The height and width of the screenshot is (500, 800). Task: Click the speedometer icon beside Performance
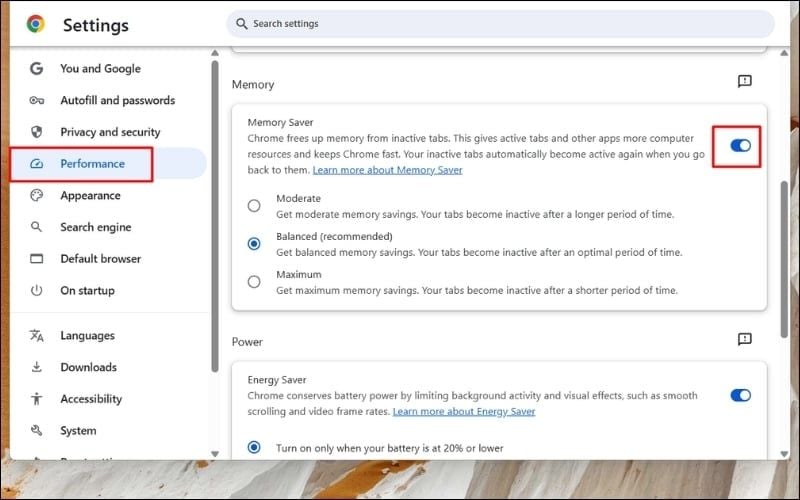36,164
